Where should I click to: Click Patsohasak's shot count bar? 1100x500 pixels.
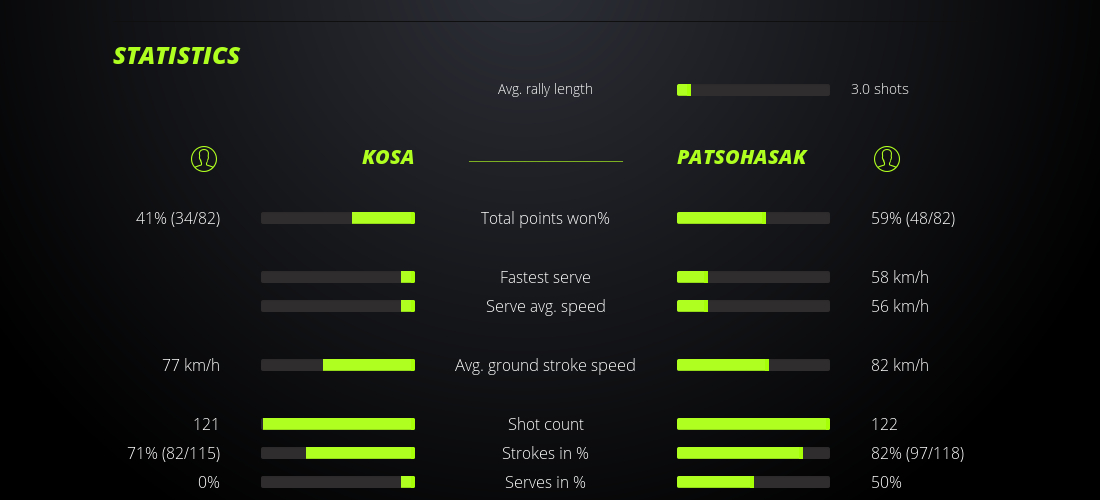pyautogui.click(x=753, y=424)
